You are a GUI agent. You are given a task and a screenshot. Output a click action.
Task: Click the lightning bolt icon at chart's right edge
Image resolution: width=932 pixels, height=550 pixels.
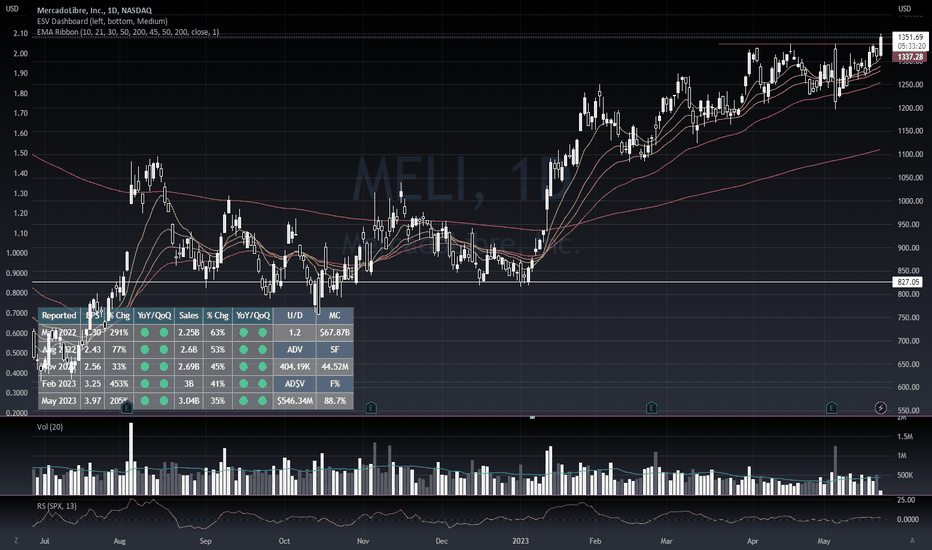[880, 408]
